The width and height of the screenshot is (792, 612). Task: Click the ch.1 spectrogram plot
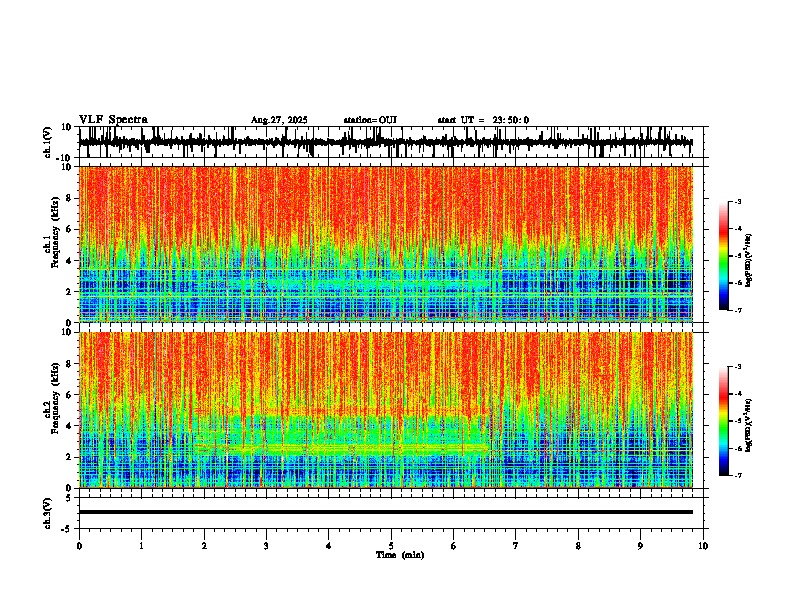(x=385, y=244)
